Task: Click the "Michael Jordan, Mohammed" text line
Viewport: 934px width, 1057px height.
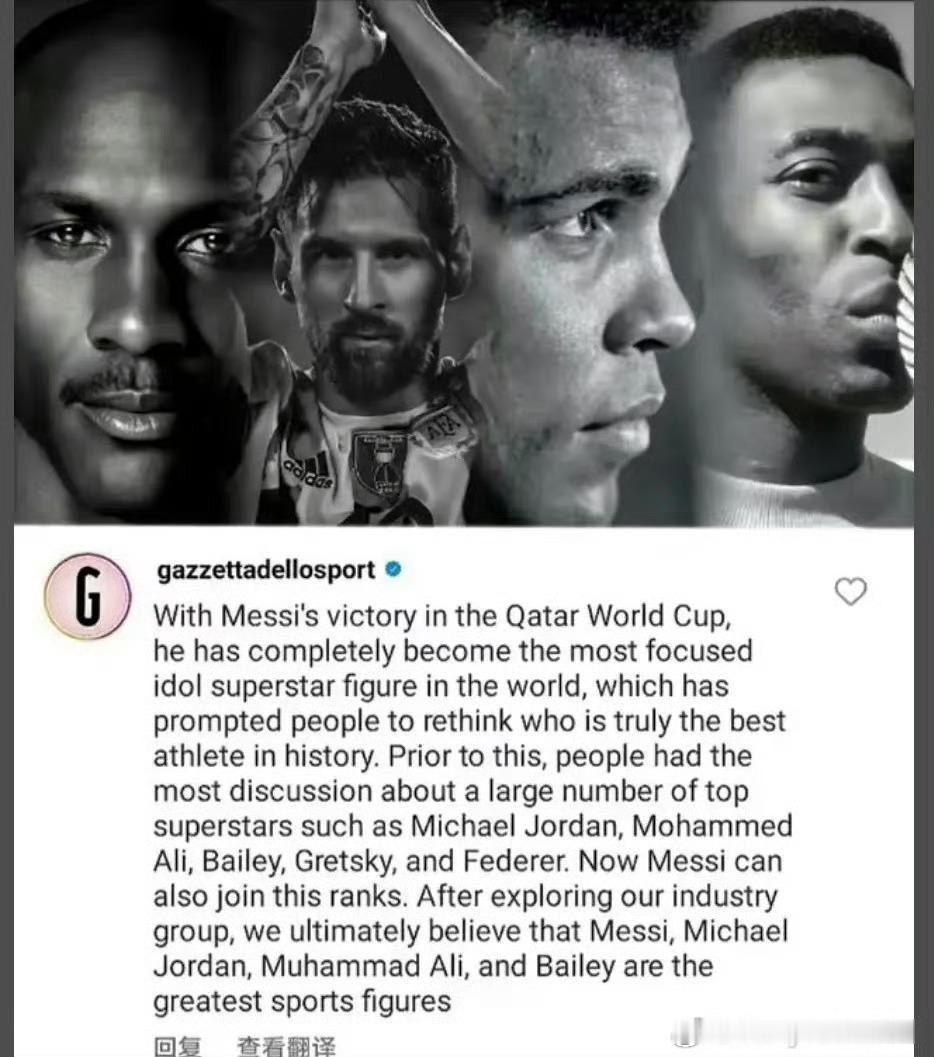Action: point(473,826)
